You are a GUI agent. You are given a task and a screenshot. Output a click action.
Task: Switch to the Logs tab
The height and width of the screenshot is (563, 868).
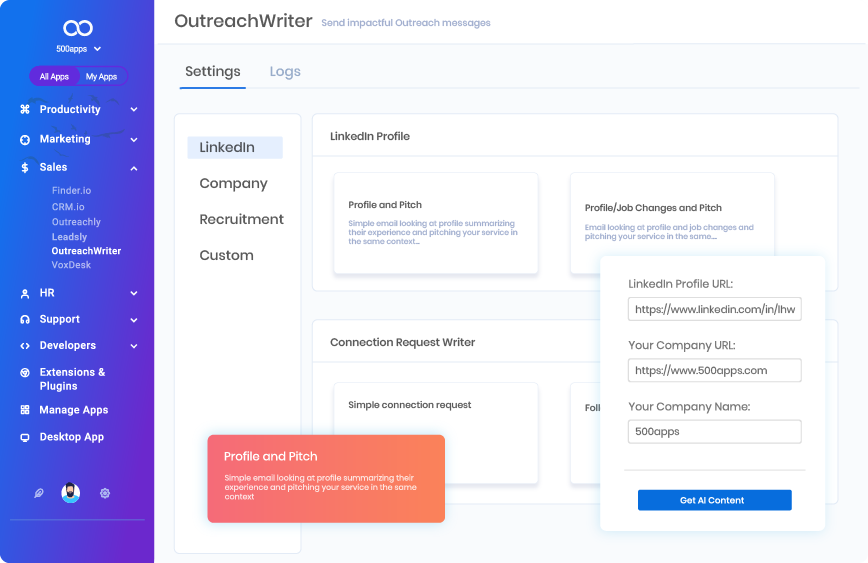click(x=285, y=72)
